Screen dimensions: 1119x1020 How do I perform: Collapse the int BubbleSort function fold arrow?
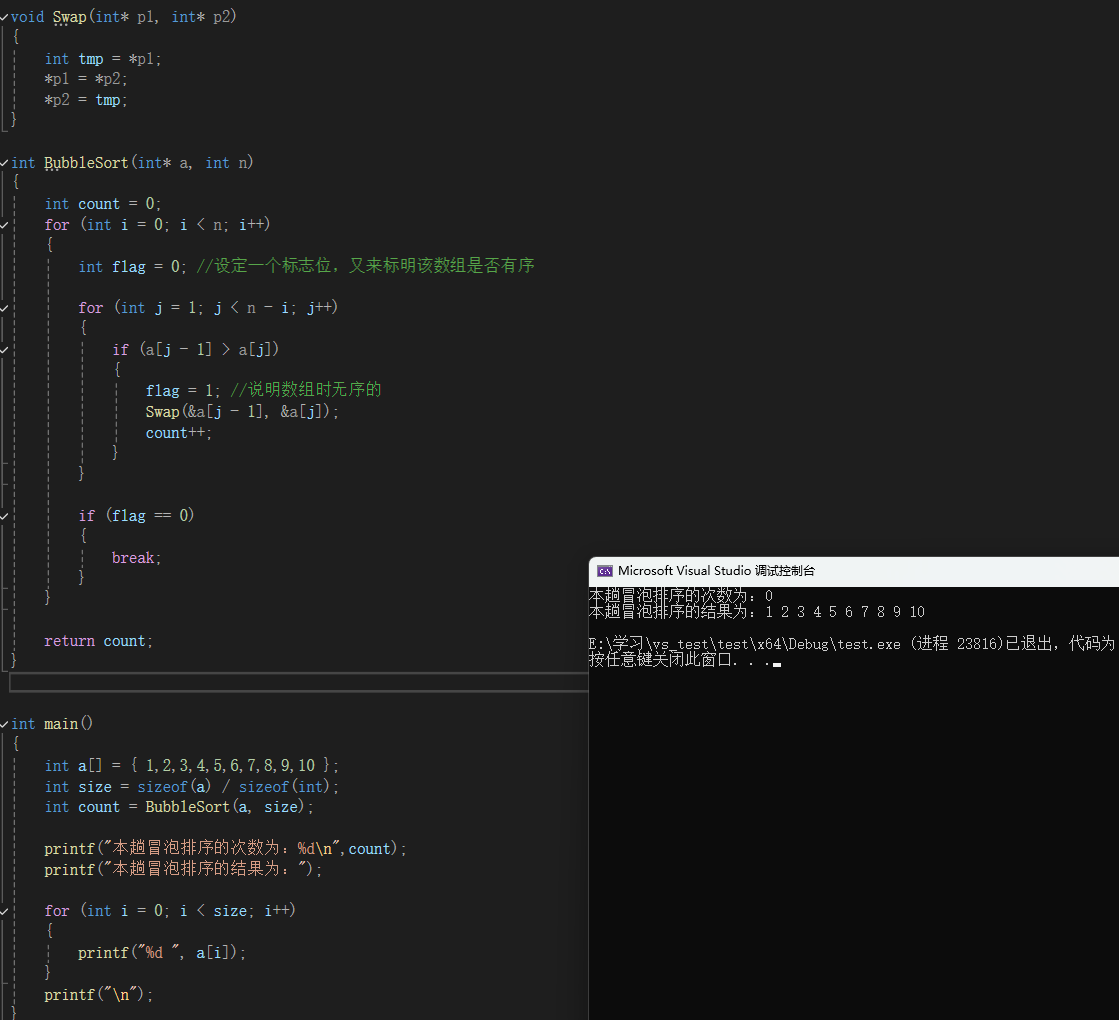pos(4,163)
